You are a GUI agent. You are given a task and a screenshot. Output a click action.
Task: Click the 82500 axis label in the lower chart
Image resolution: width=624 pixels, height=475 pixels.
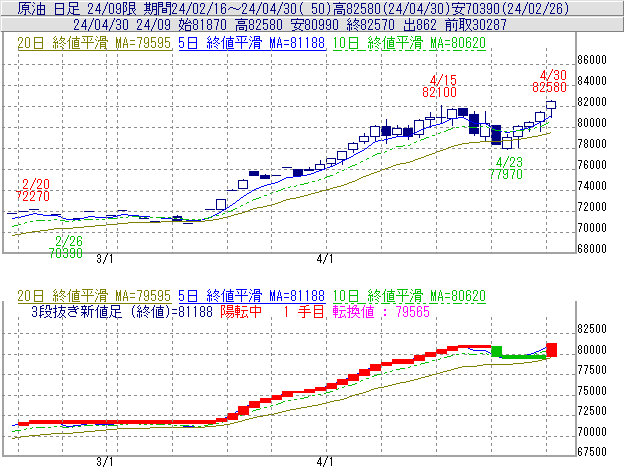point(592,329)
